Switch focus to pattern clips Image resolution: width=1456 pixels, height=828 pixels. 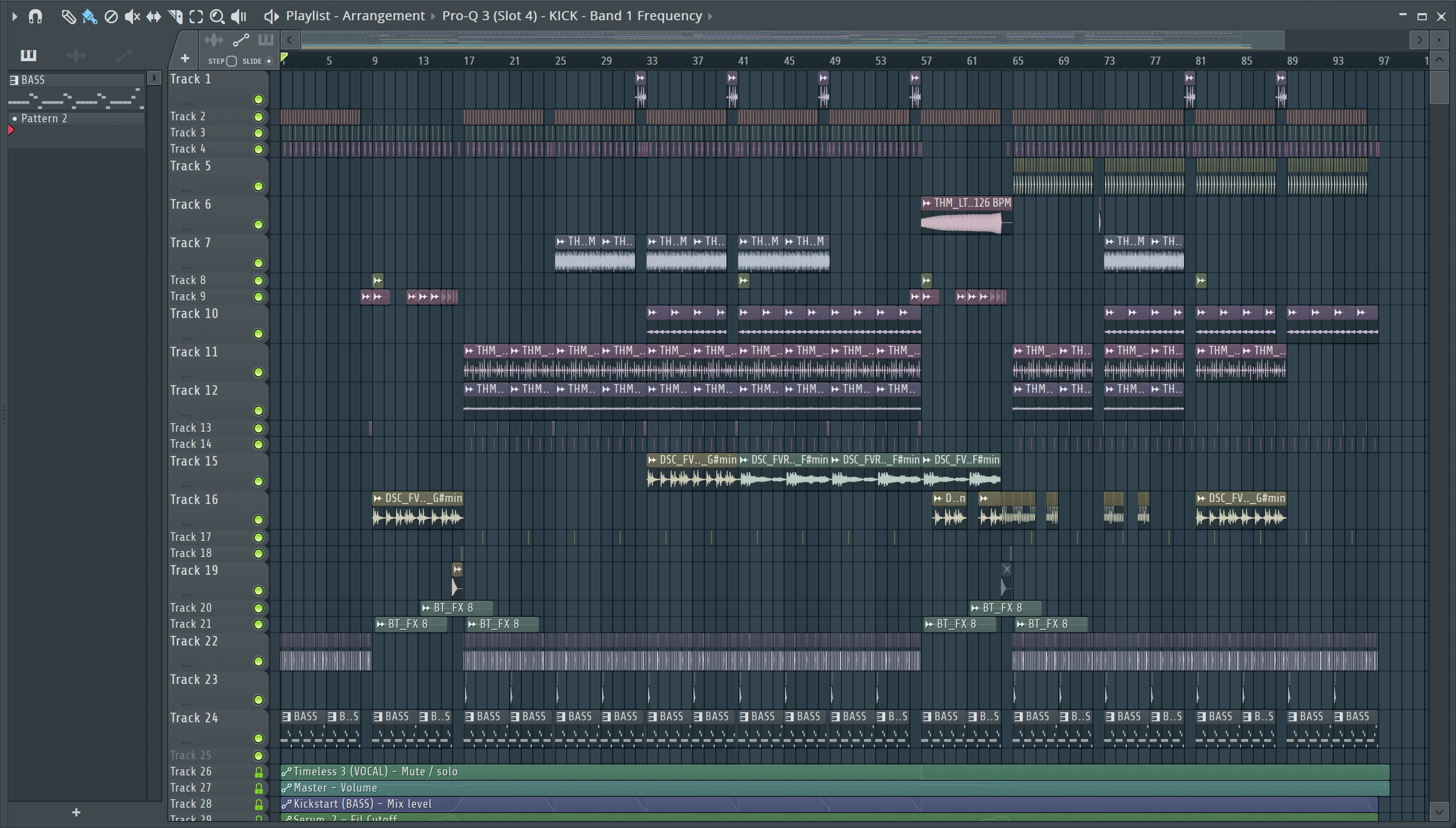tap(265, 40)
